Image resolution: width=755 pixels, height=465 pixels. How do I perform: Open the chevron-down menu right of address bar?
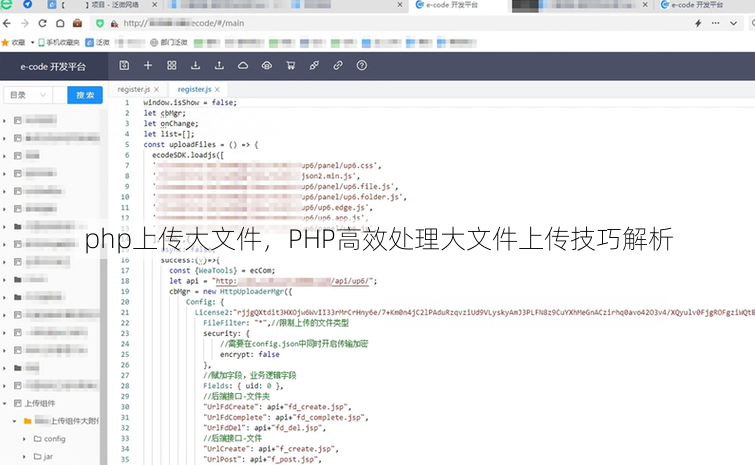(x=733, y=23)
